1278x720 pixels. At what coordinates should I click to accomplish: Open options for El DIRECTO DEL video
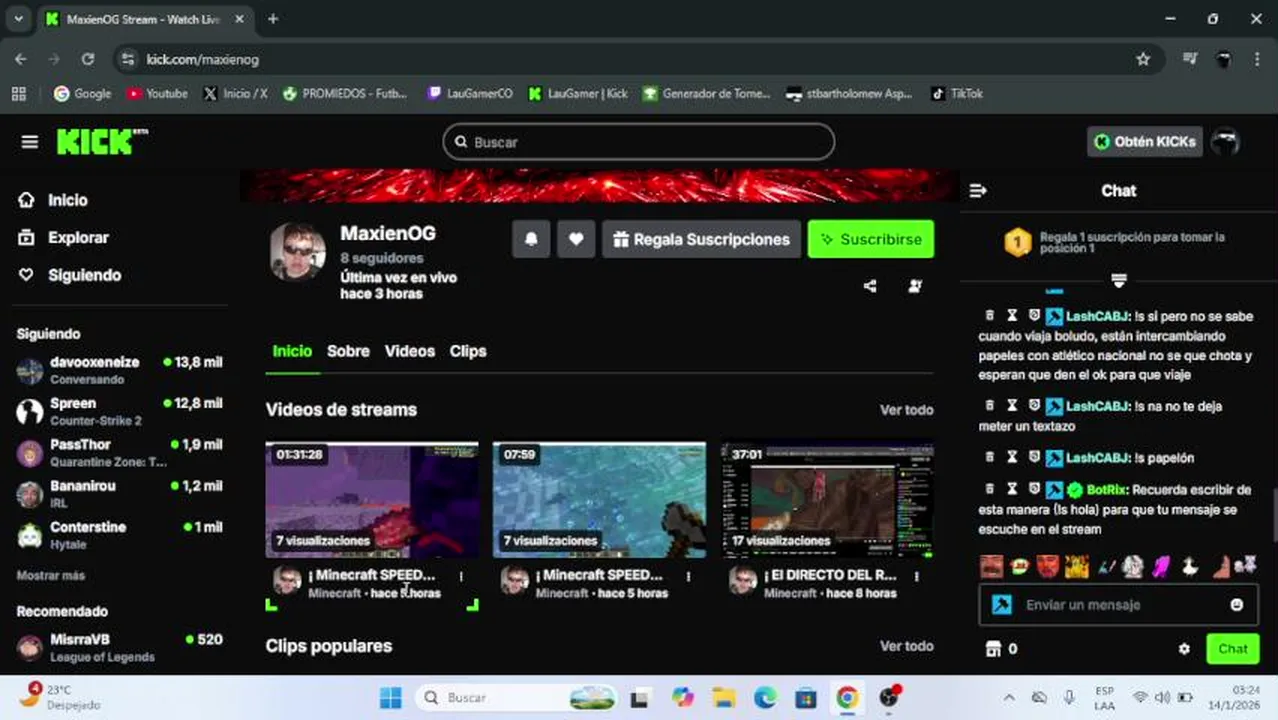[x=917, y=576]
